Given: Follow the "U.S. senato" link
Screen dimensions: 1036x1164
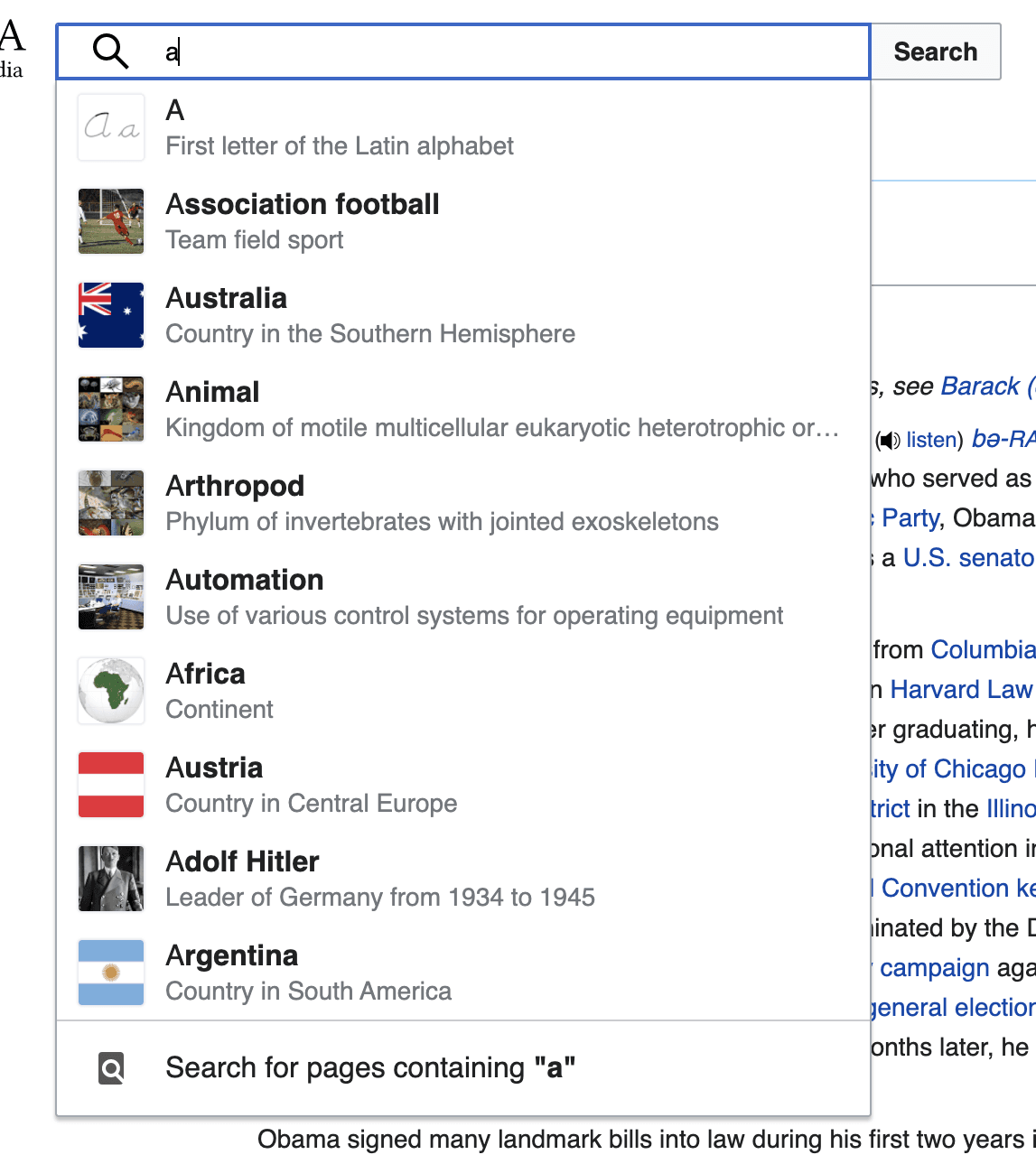Looking at the screenshot, I should click(x=969, y=558).
